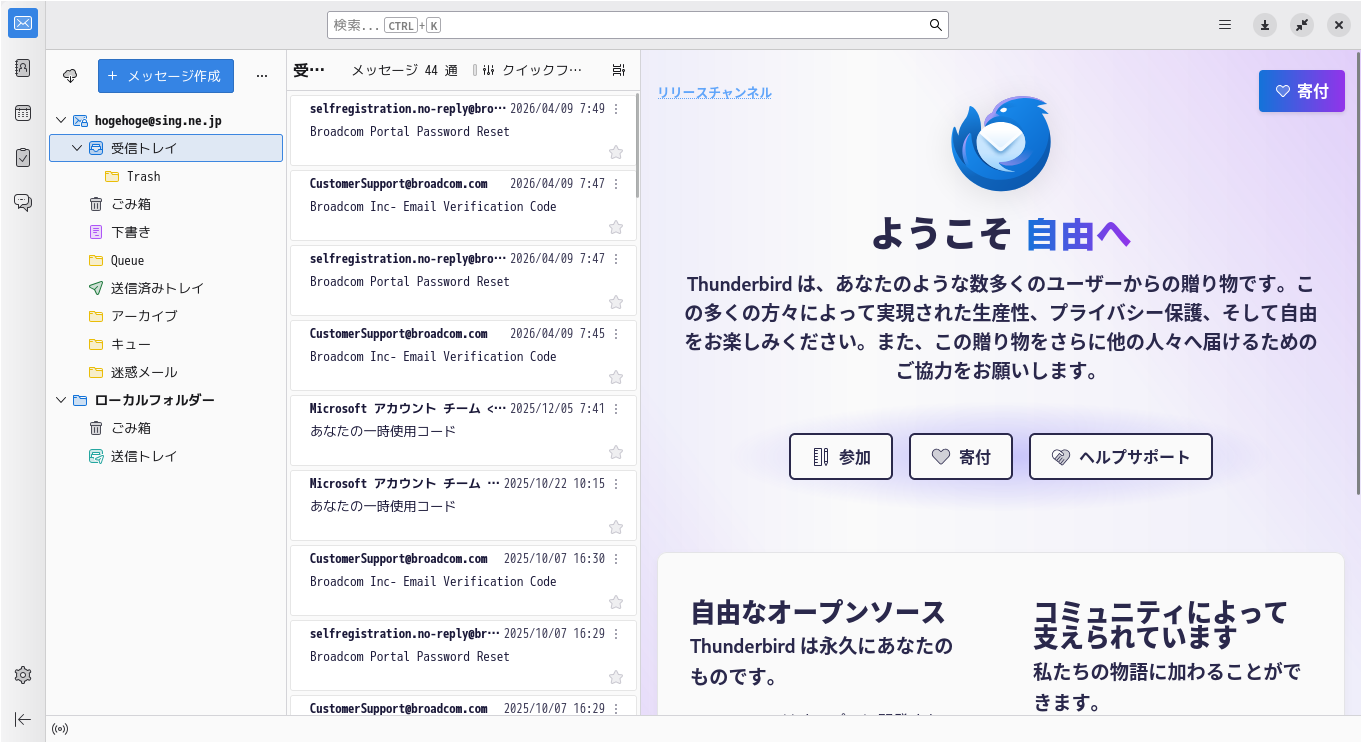Open the Tasks space

click(x=23, y=157)
